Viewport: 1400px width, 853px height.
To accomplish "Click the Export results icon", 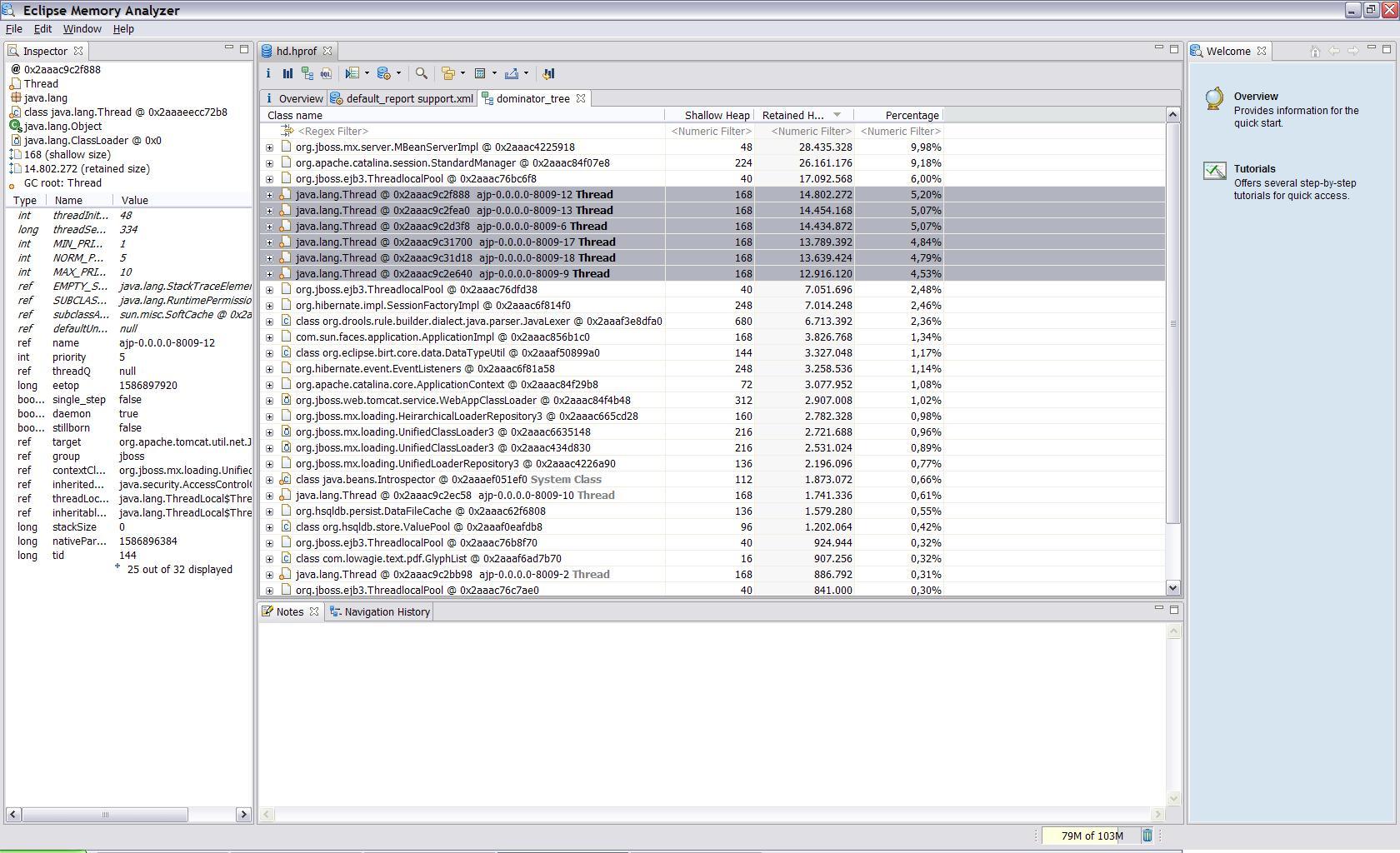I will 512,73.
